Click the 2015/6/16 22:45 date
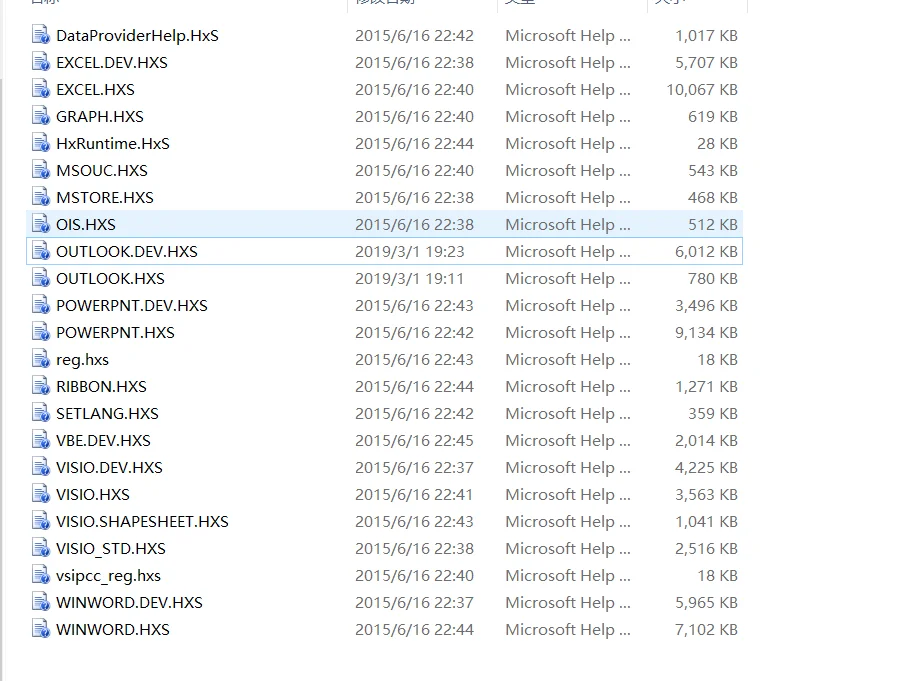 coord(414,441)
